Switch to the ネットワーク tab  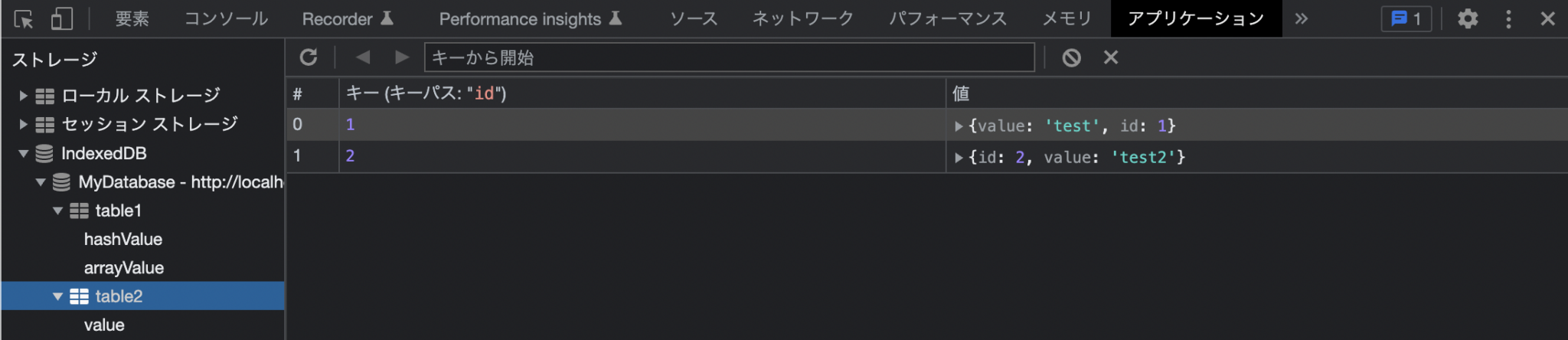point(803,19)
